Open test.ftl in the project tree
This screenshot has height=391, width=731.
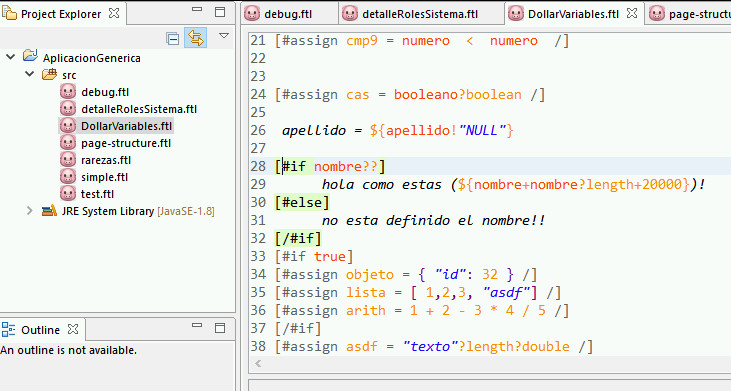97,194
